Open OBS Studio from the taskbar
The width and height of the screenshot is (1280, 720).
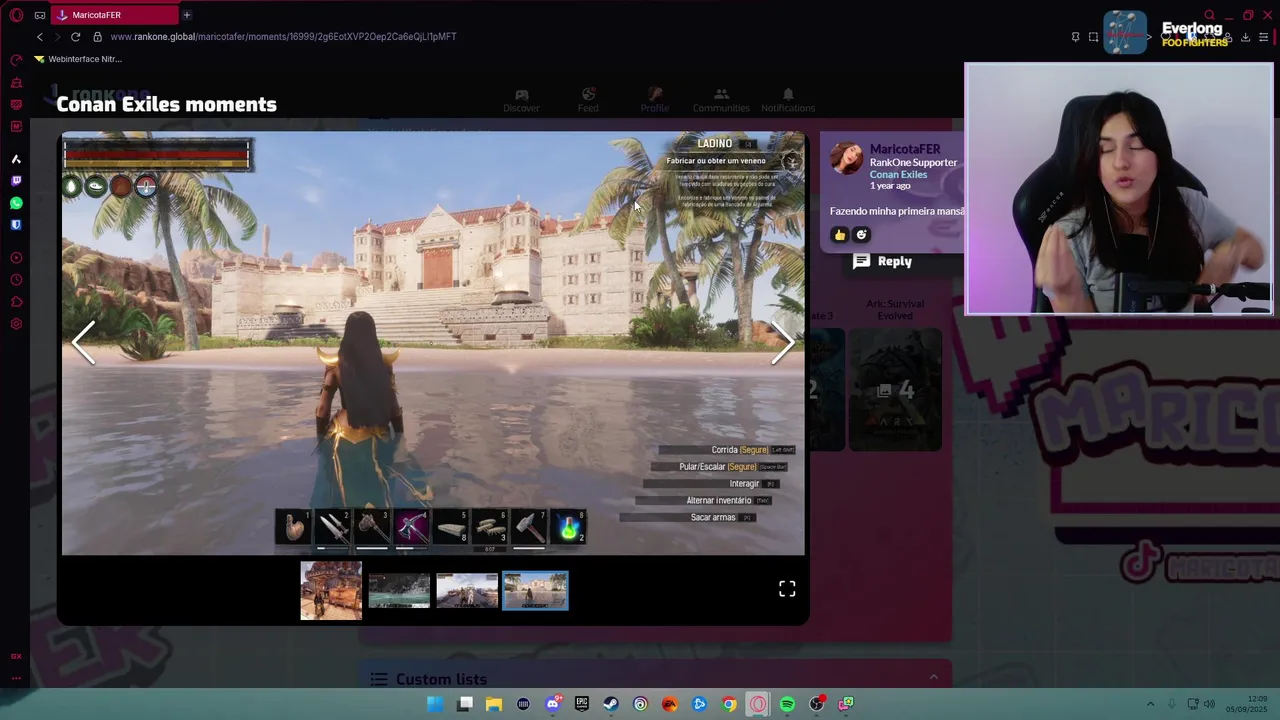(x=817, y=704)
